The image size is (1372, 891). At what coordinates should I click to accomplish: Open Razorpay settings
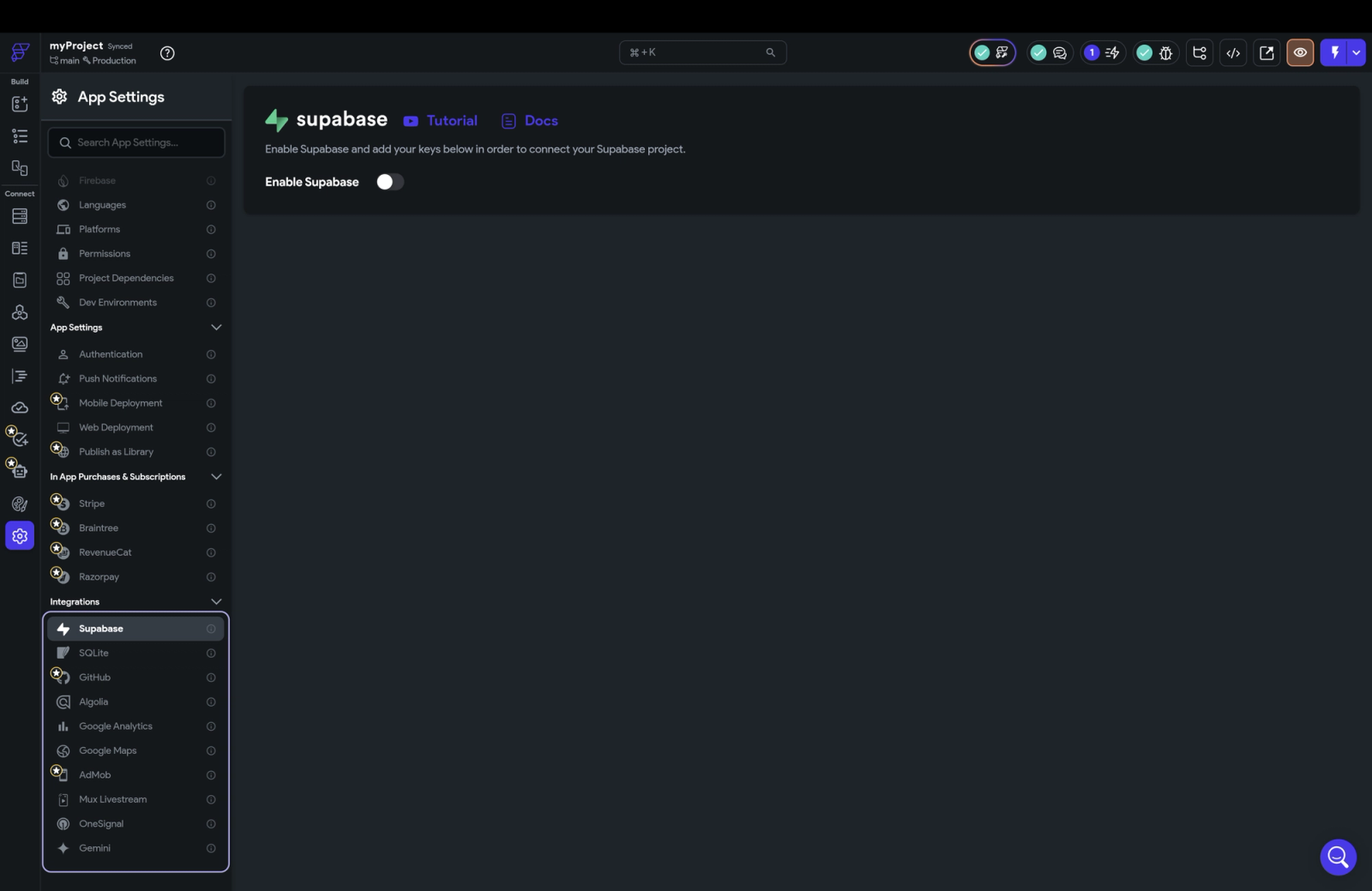point(135,577)
